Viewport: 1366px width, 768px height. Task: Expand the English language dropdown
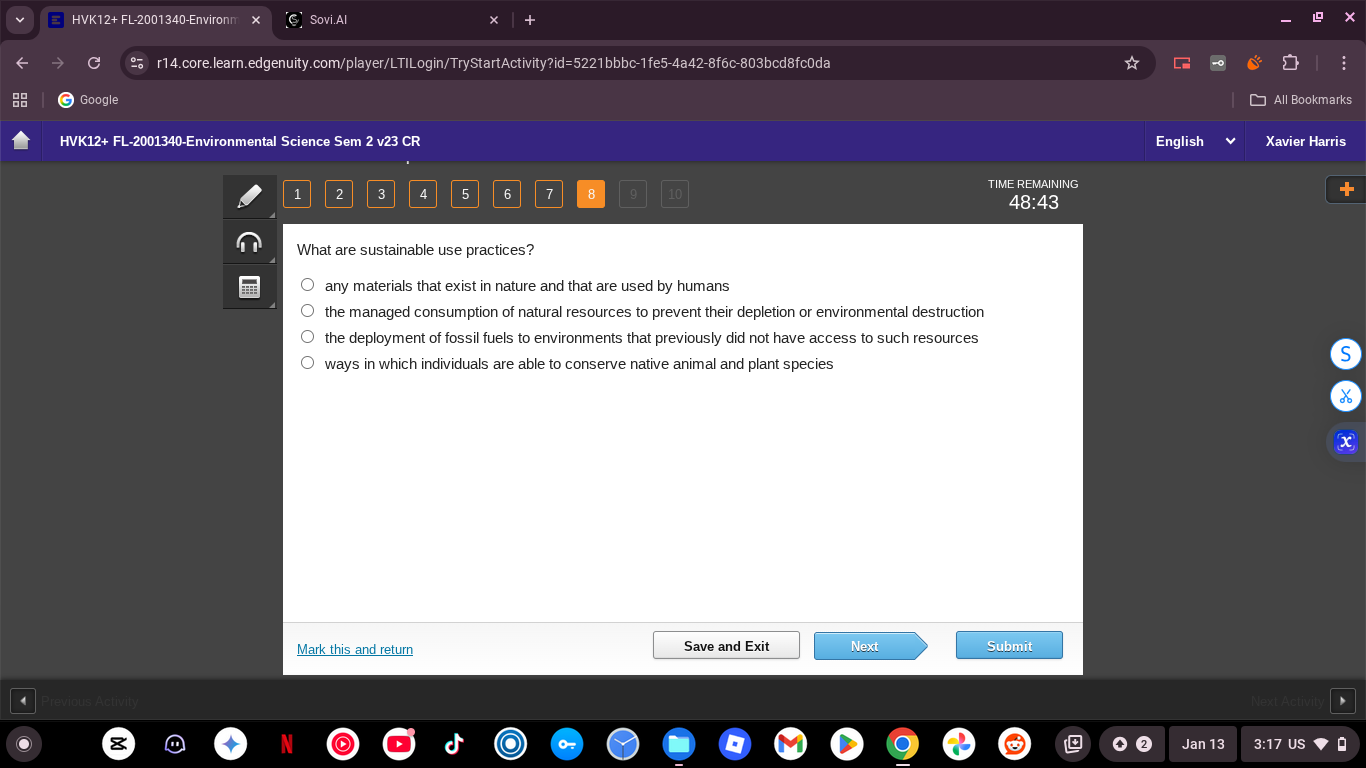[1194, 141]
